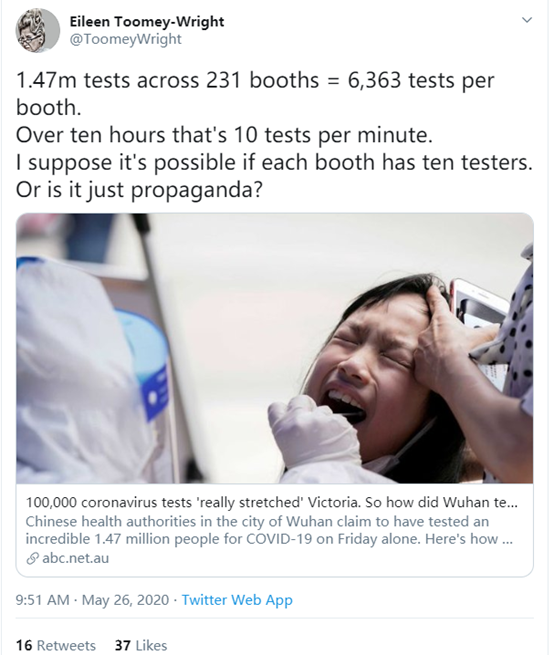
Task: Click the abc.net.au link icon
Action: (32, 559)
